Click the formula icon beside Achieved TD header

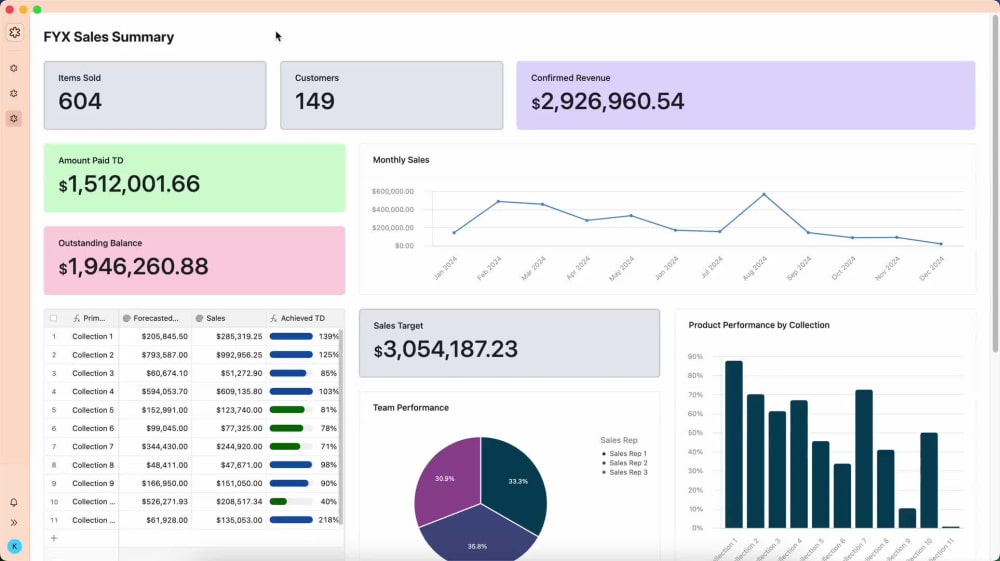[x=274, y=318]
